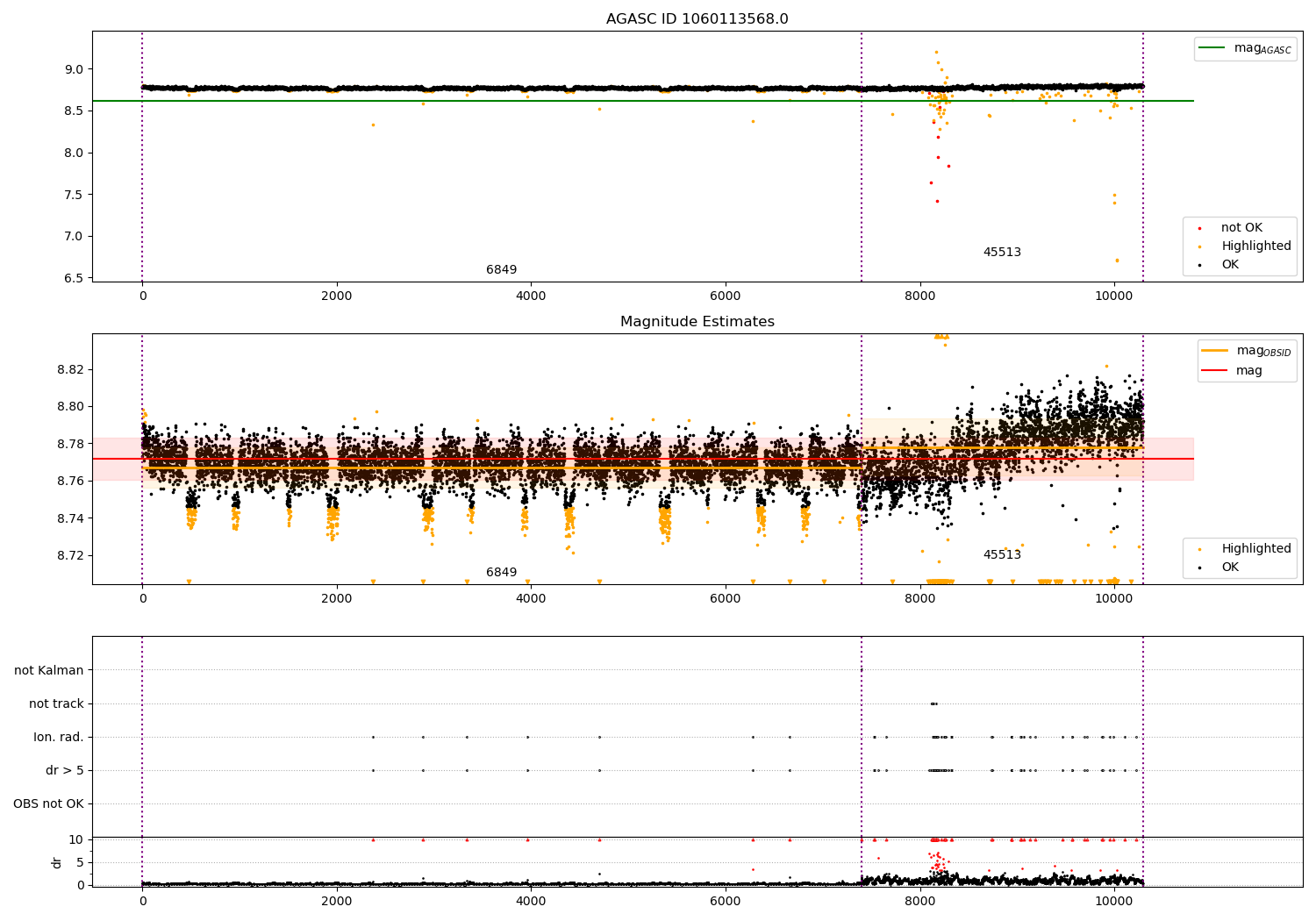
Task: Click y-axis tick '8.78' on middle plot
Action: tap(69, 444)
